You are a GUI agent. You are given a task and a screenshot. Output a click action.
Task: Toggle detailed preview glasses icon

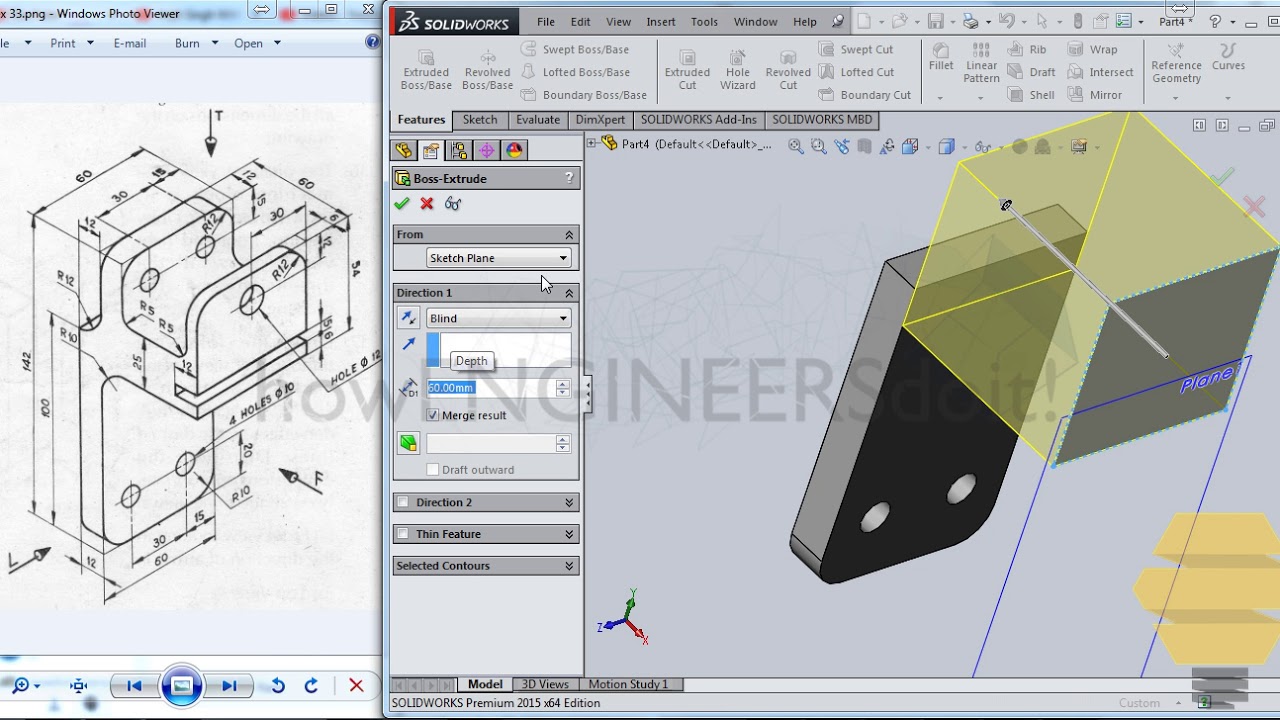tap(453, 203)
